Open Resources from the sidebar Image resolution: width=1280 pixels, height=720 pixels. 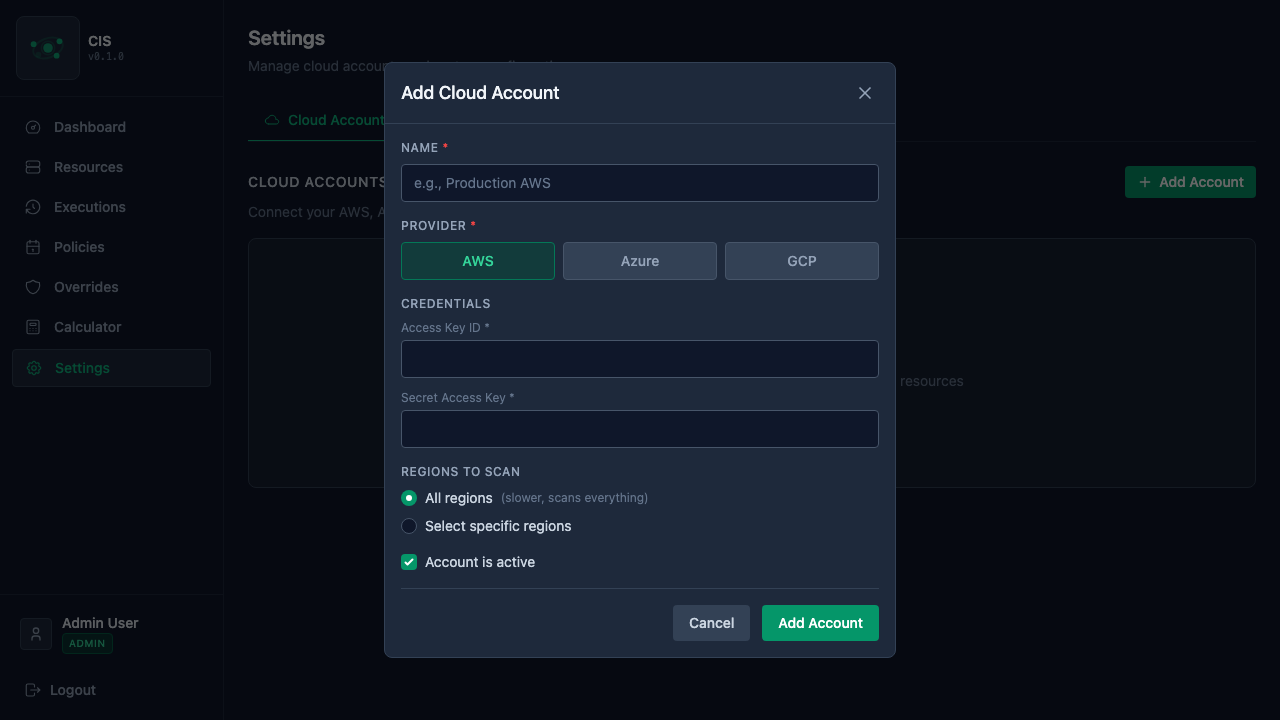click(111, 167)
